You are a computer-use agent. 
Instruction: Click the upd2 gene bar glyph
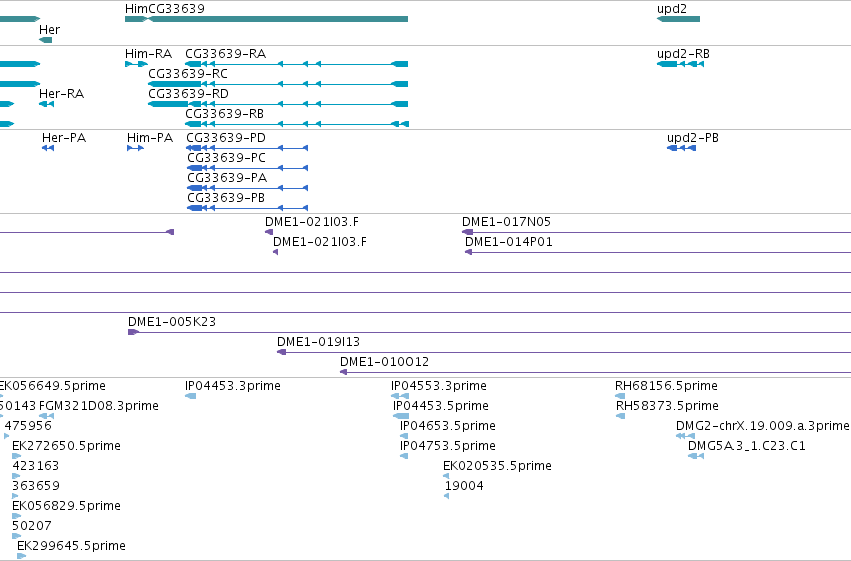tap(678, 19)
